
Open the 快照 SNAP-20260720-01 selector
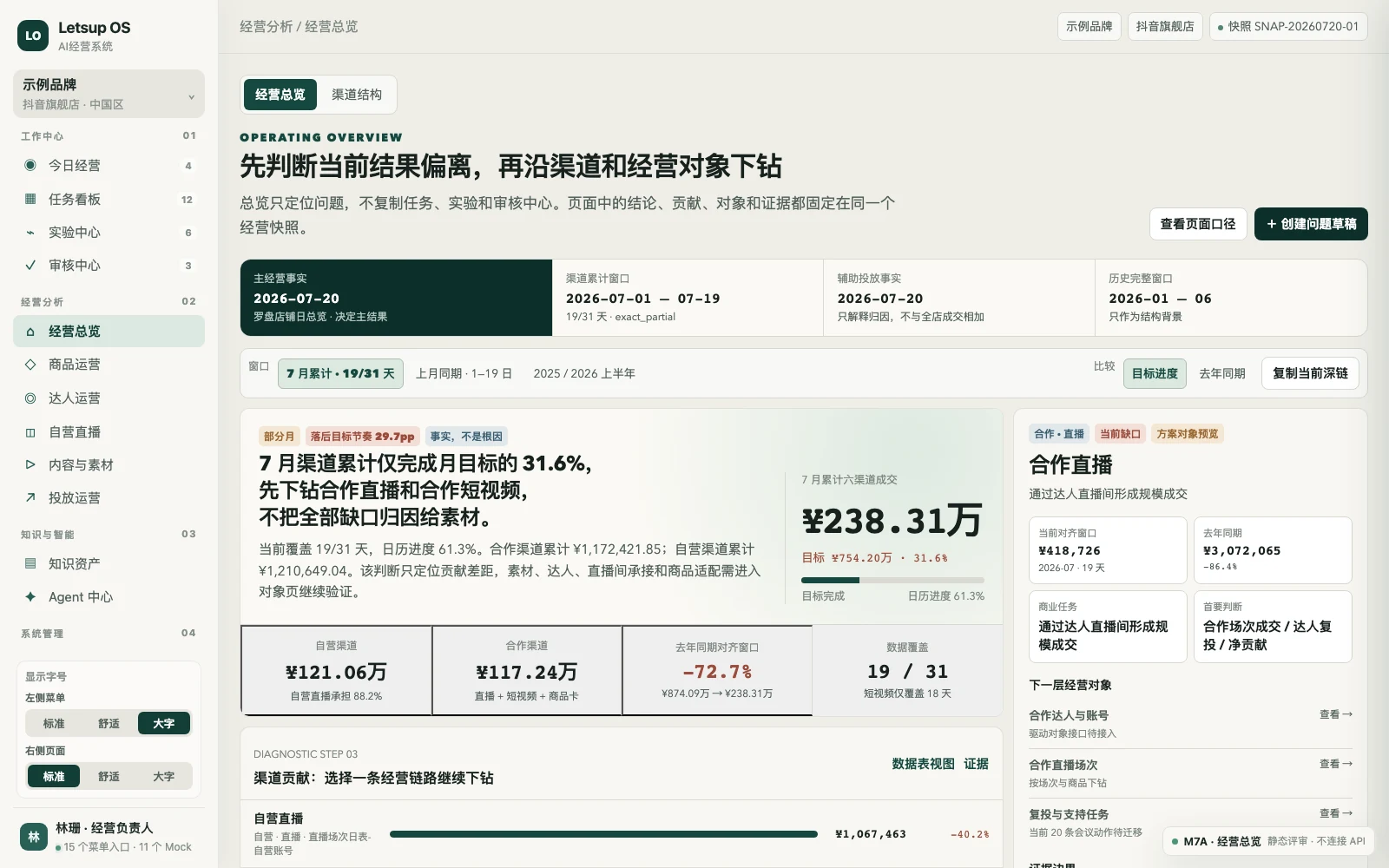(x=1288, y=26)
